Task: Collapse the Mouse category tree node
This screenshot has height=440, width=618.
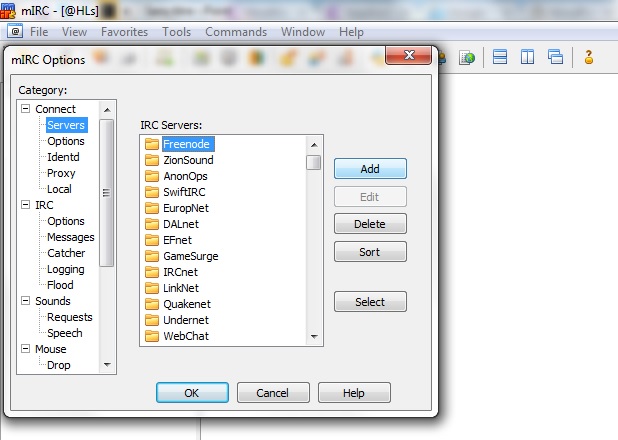Action: coord(26,349)
